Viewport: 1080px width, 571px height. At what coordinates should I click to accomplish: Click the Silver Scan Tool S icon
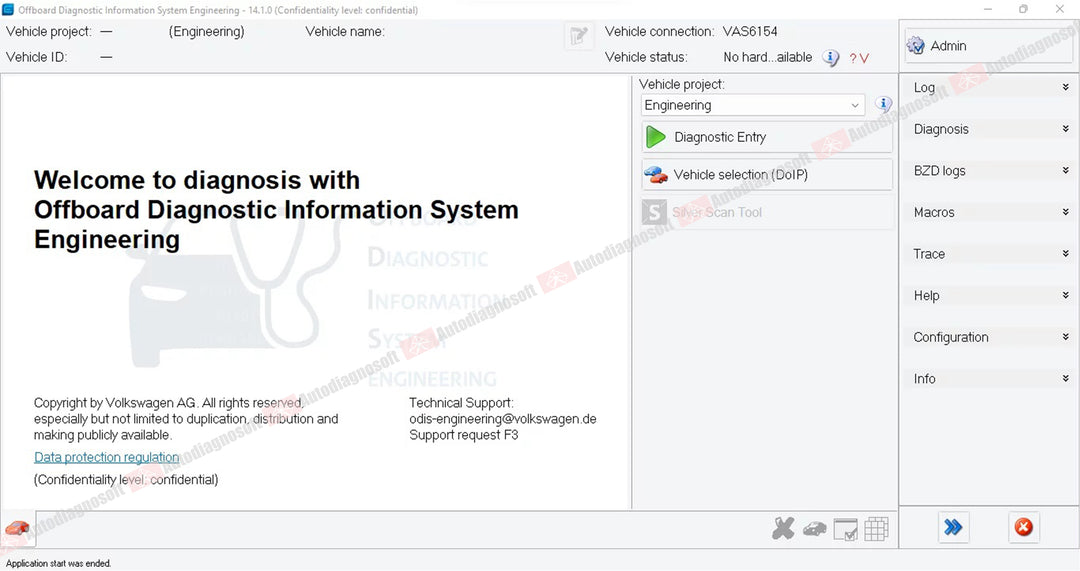click(x=654, y=212)
